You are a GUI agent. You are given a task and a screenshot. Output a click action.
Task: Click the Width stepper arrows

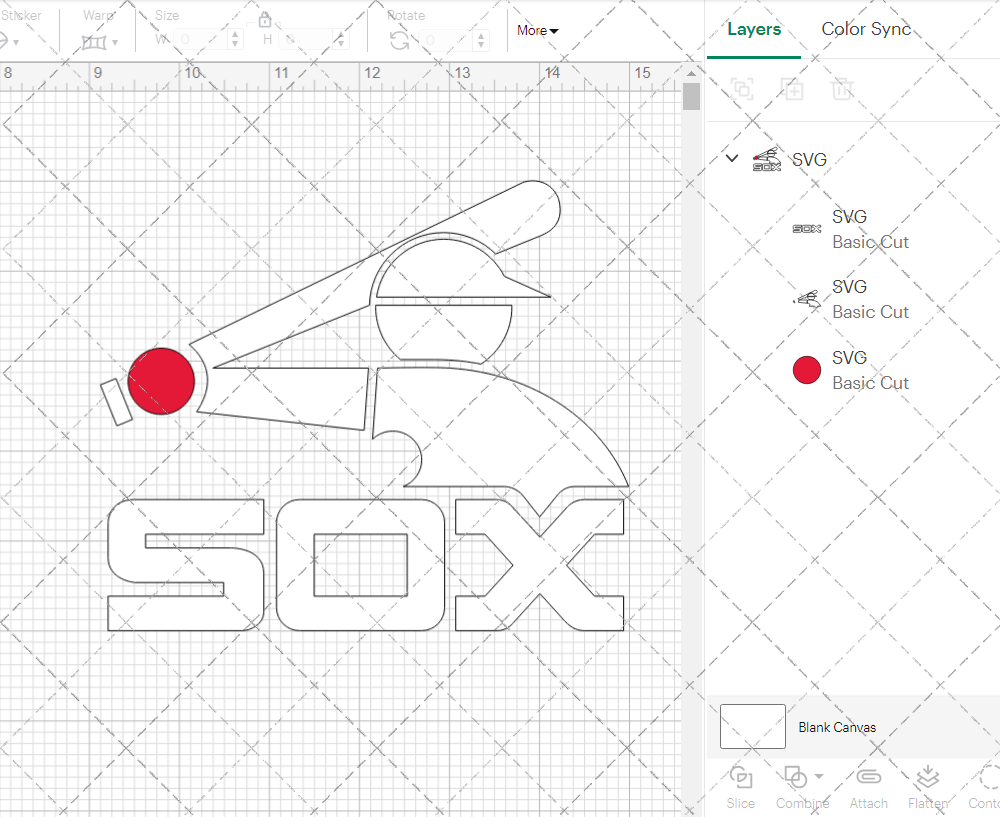[x=235, y=40]
